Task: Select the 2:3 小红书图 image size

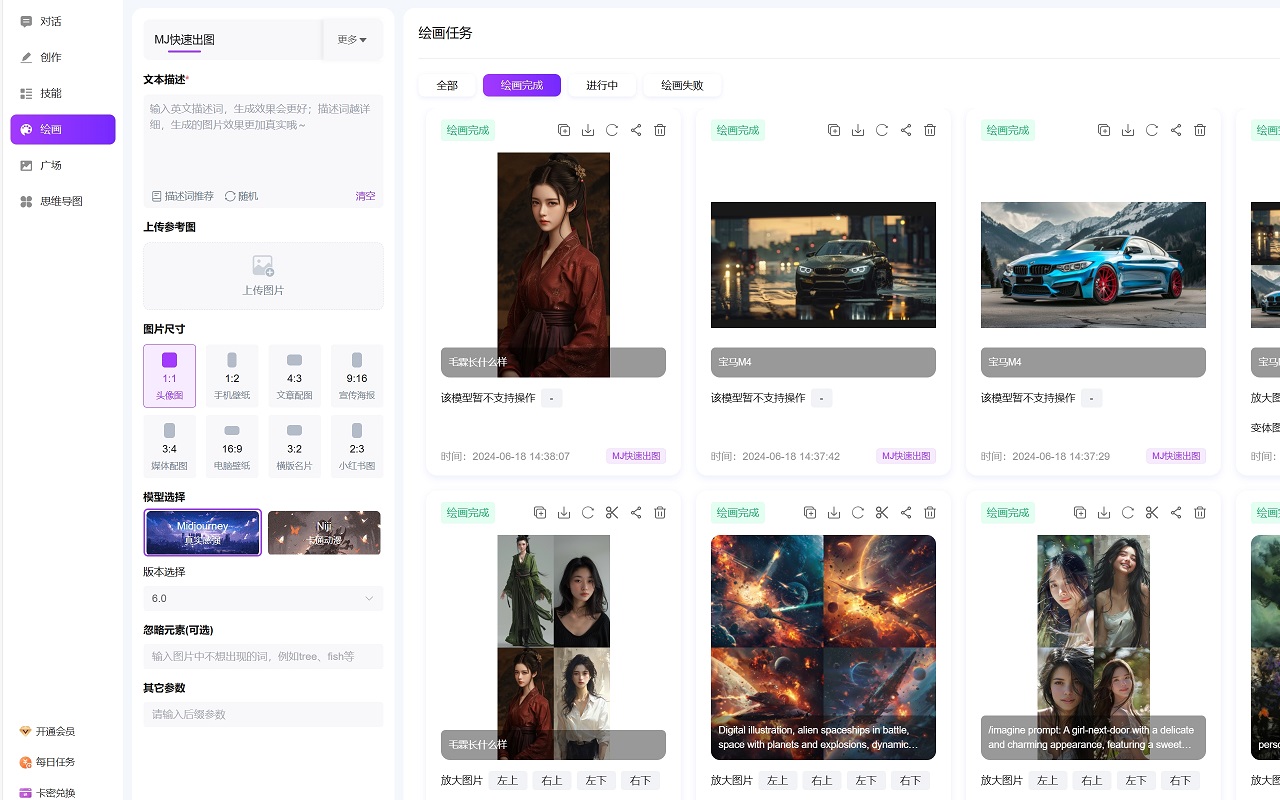Action: pos(357,446)
